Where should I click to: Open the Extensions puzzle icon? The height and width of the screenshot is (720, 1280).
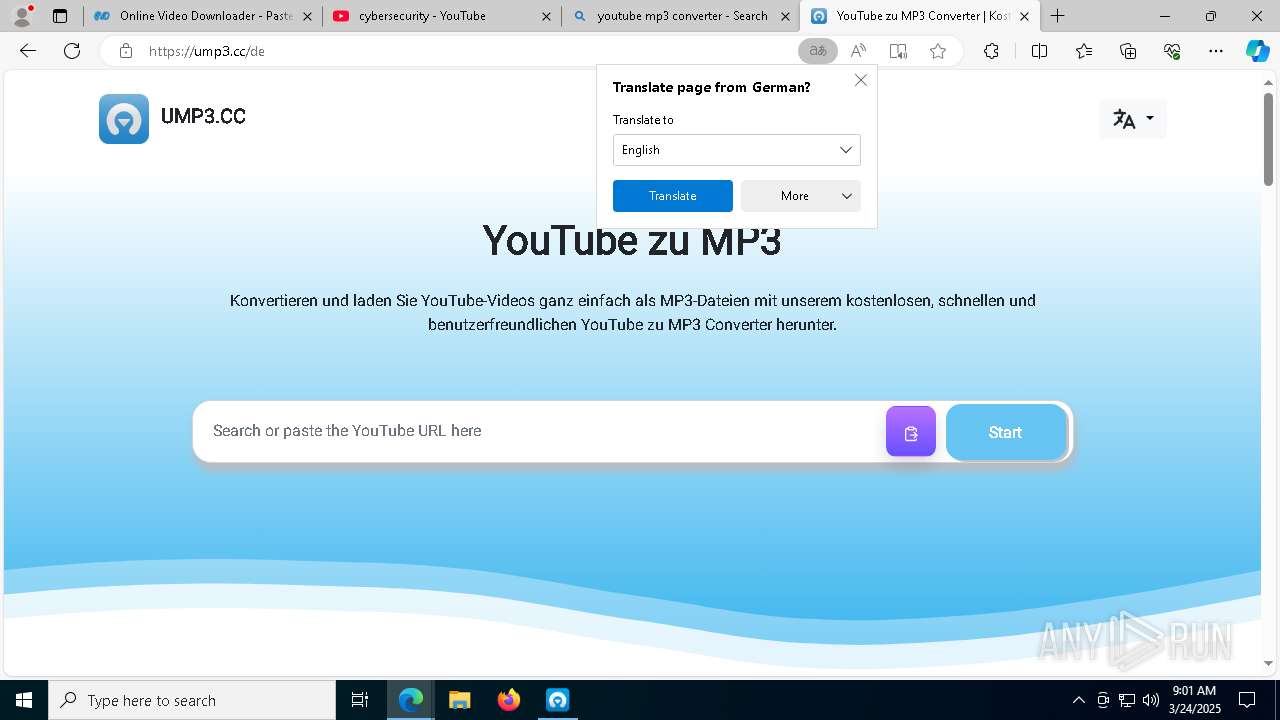click(x=991, y=51)
